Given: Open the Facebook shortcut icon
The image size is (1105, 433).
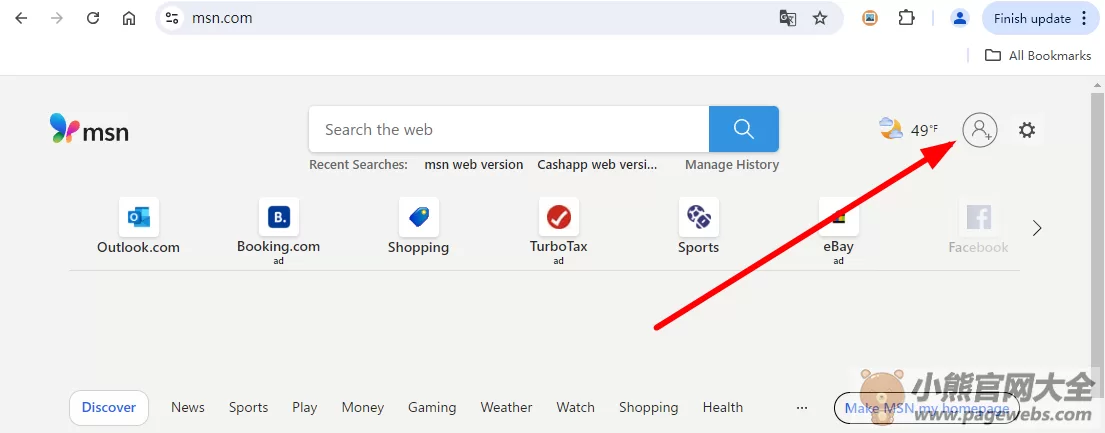Looking at the screenshot, I should pyautogui.click(x=978, y=217).
